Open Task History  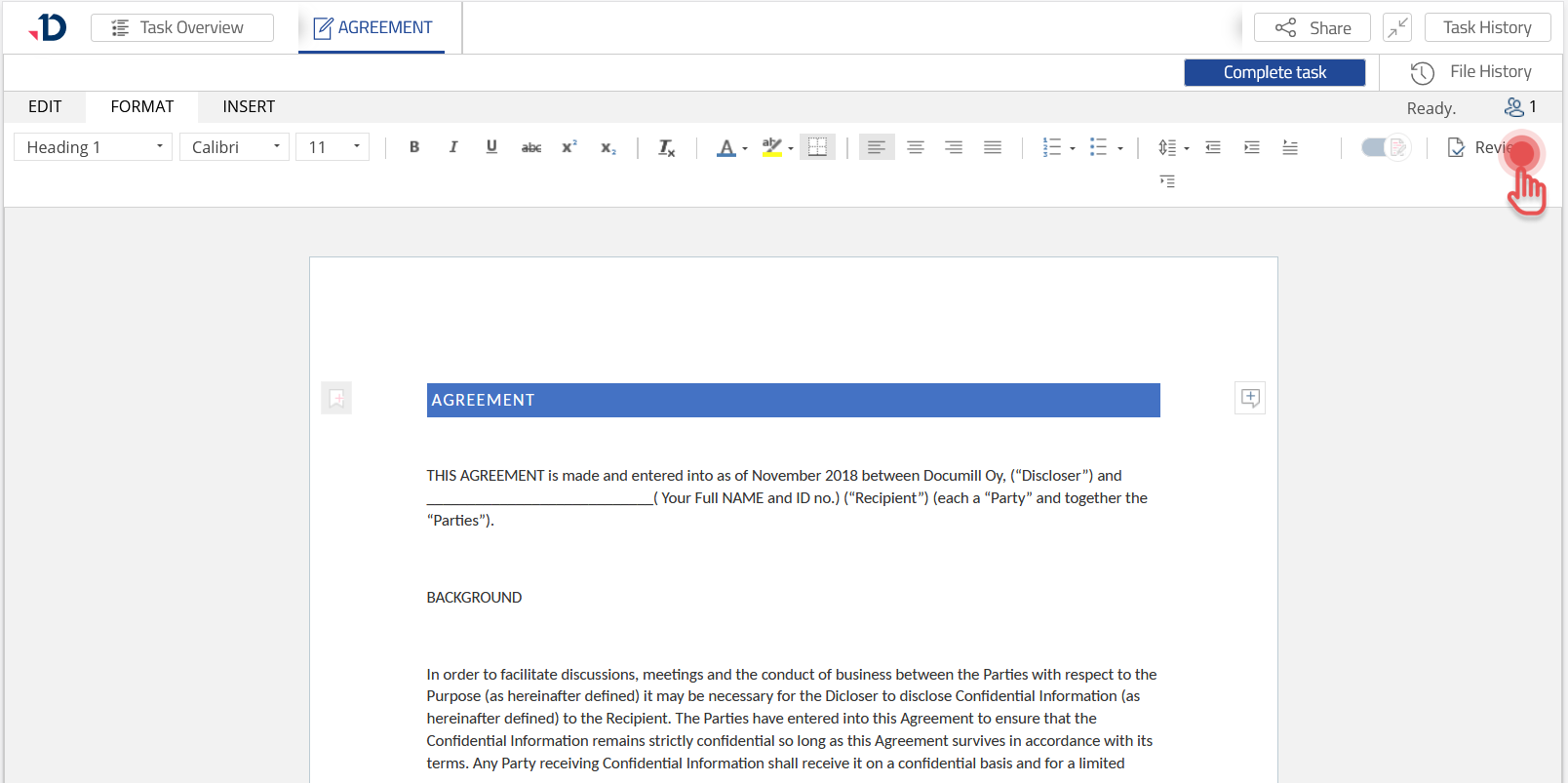[x=1487, y=27]
